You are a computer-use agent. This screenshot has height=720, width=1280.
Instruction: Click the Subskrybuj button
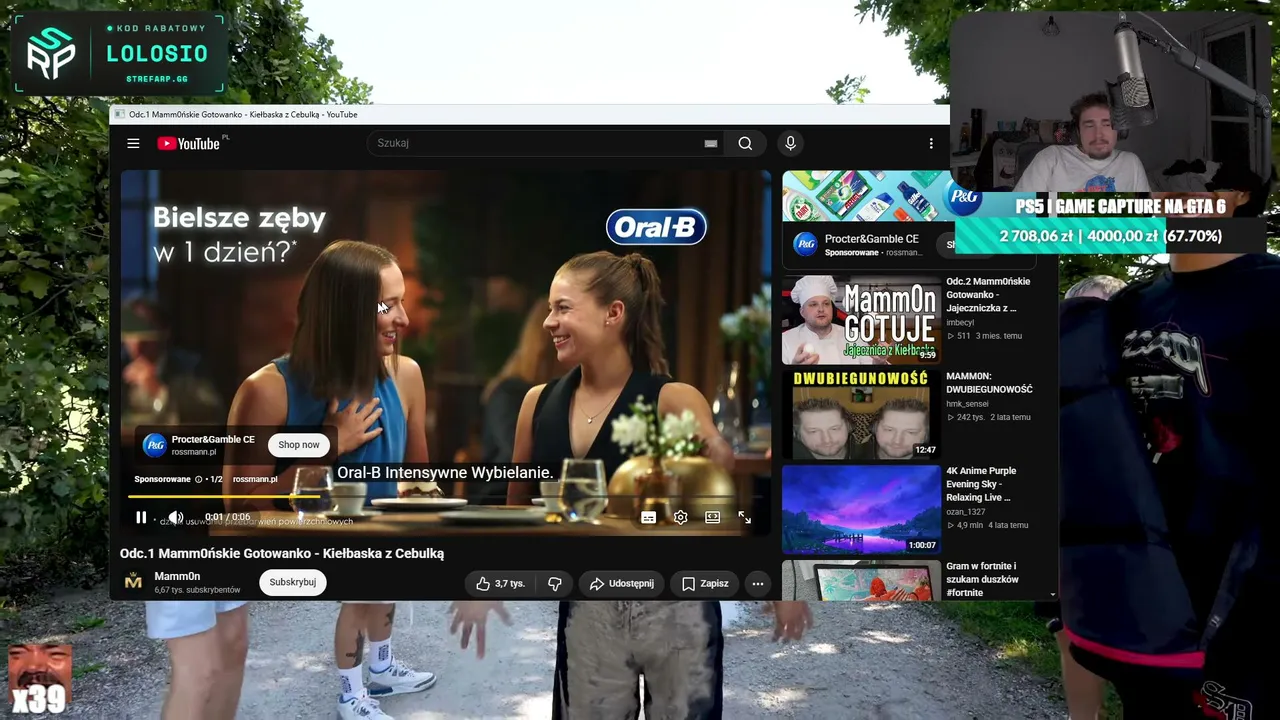pos(292,582)
